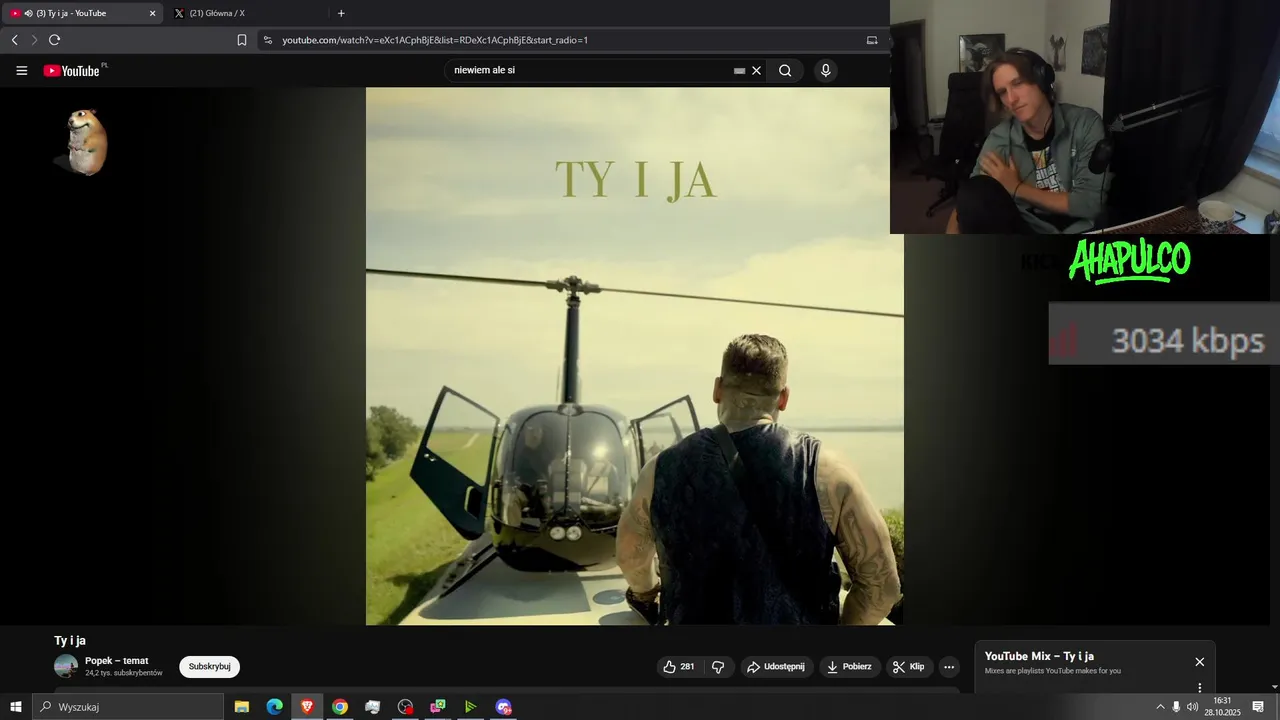
Task: Dislike the video with thumbs down
Action: click(x=718, y=667)
